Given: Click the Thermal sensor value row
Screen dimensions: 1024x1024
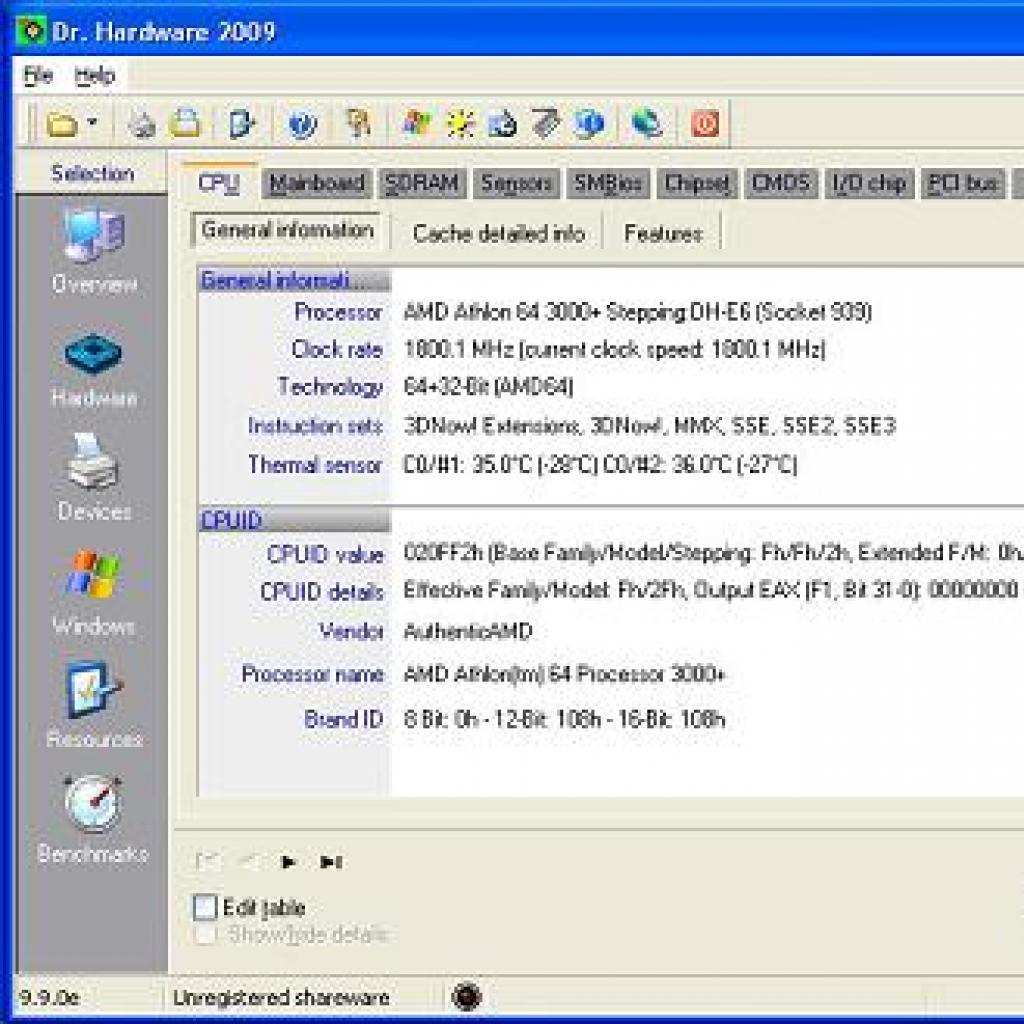Looking at the screenshot, I should (x=600, y=464).
